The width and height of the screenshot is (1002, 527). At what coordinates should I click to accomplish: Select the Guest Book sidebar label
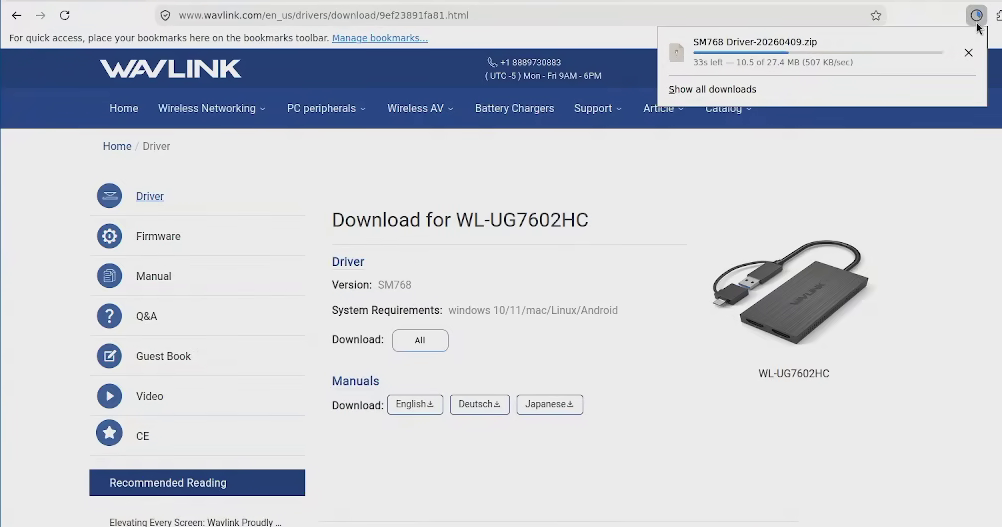point(163,356)
